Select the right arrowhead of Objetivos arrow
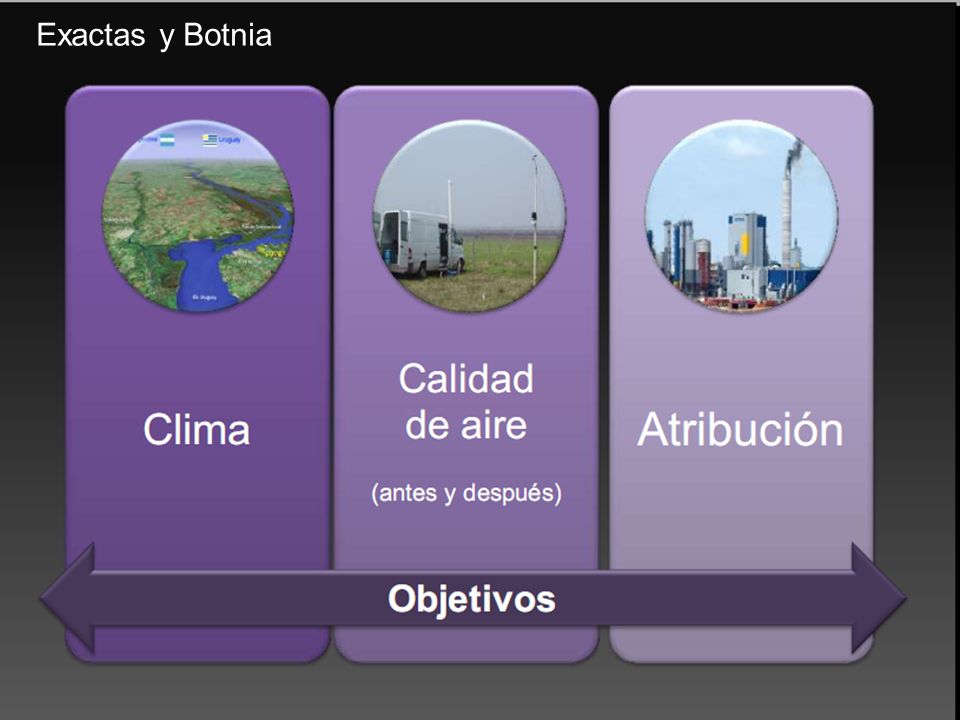 coord(879,598)
